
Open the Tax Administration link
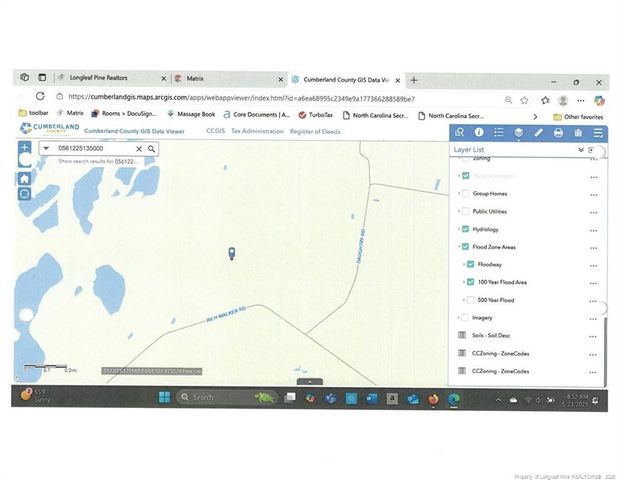click(257, 131)
